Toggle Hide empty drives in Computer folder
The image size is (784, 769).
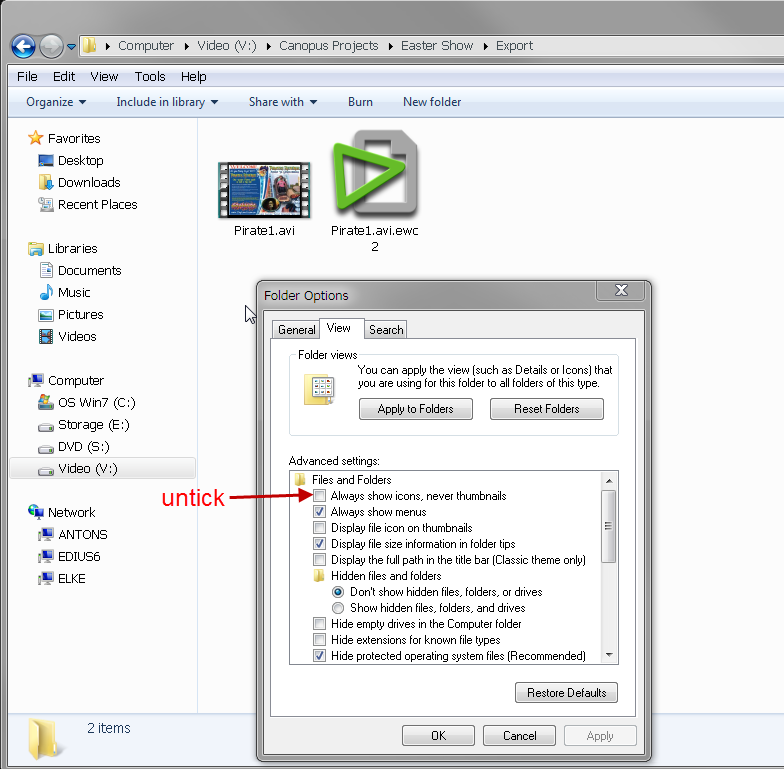coord(320,624)
